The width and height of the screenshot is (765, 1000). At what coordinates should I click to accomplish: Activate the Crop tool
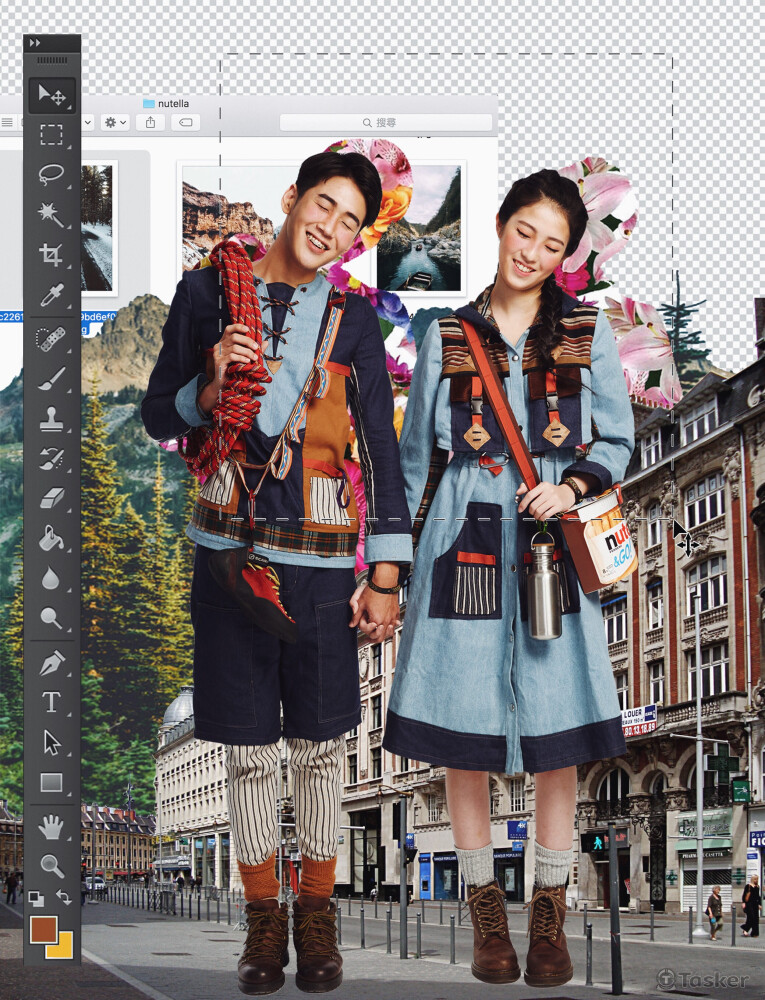pyautogui.click(x=51, y=254)
